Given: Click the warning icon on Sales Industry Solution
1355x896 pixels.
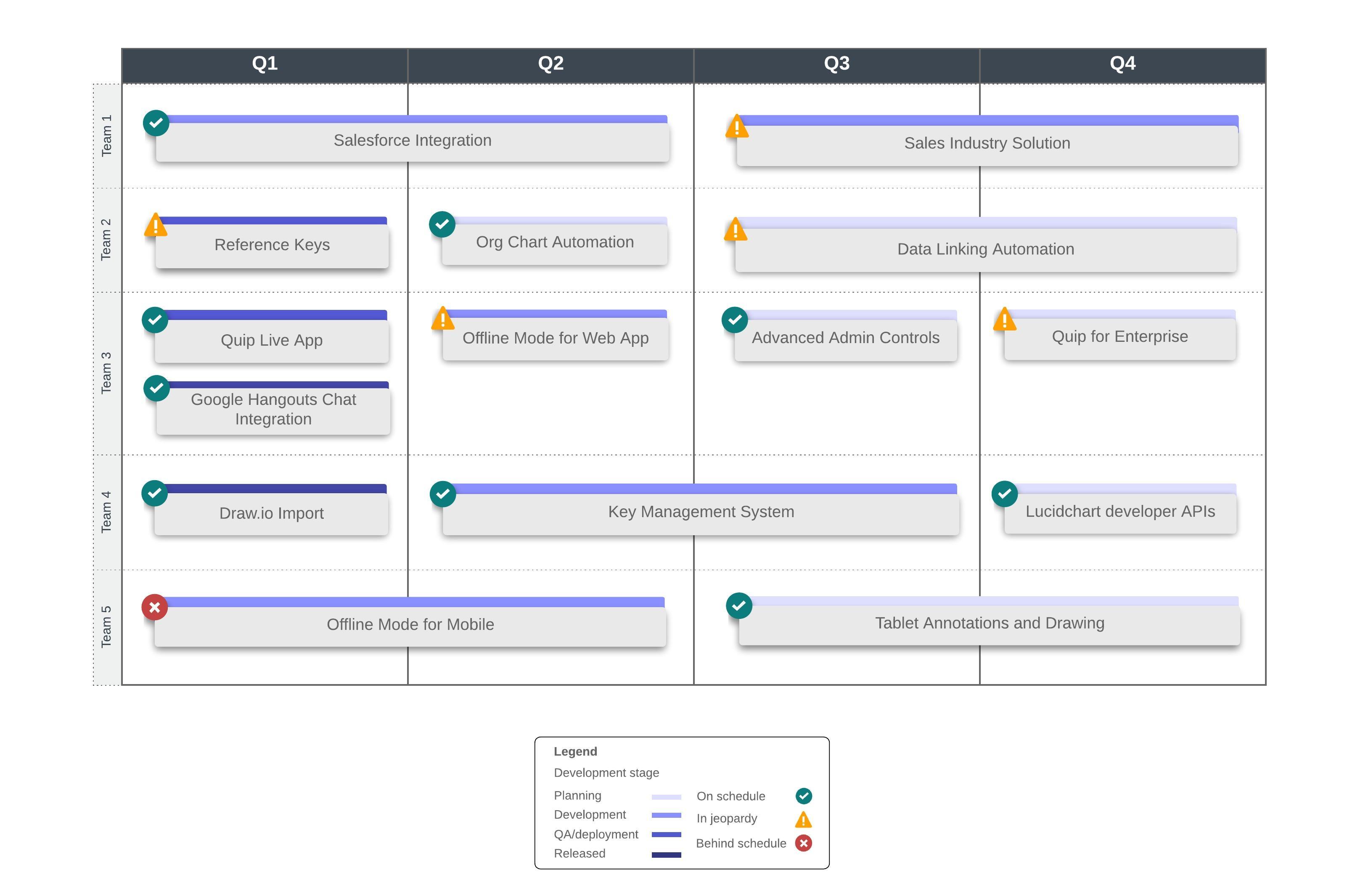Looking at the screenshot, I should point(737,127).
